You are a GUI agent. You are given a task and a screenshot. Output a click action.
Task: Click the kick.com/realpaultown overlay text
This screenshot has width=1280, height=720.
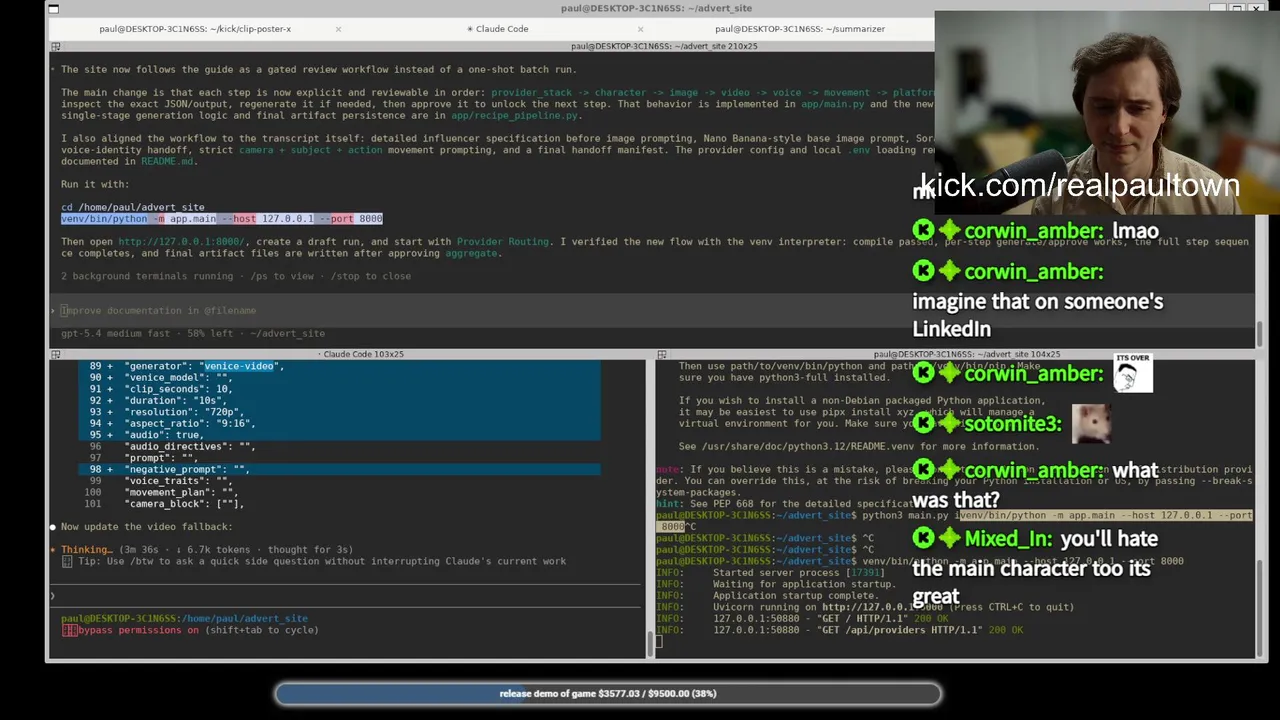pos(1079,185)
